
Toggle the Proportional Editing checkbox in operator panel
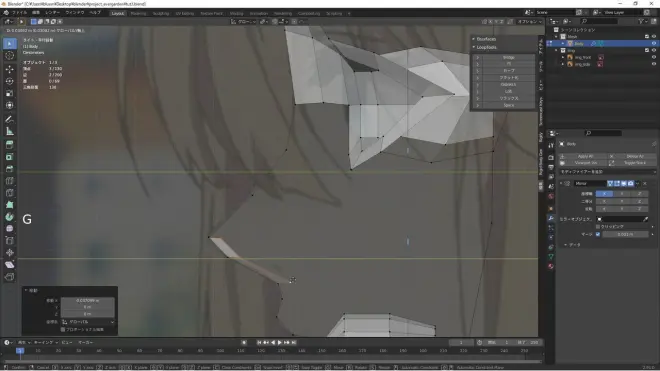(63, 329)
